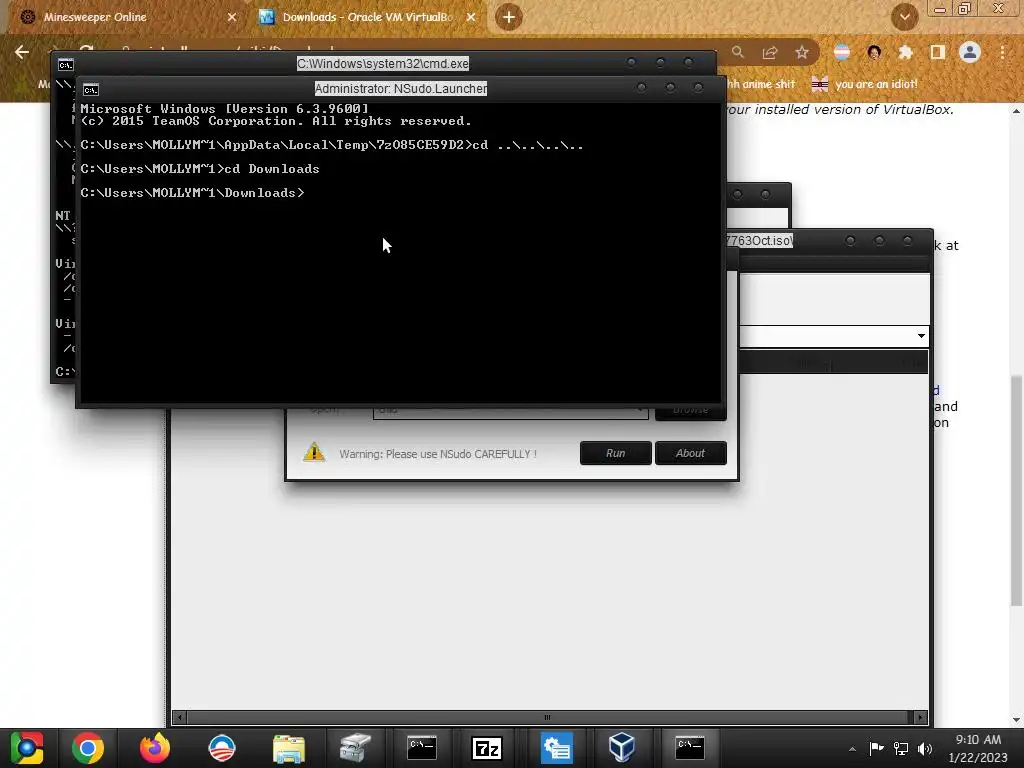Switch to the second command prompt taskbar icon
This screenshot has width=1024, height=768.
click(x=690, y=748)
